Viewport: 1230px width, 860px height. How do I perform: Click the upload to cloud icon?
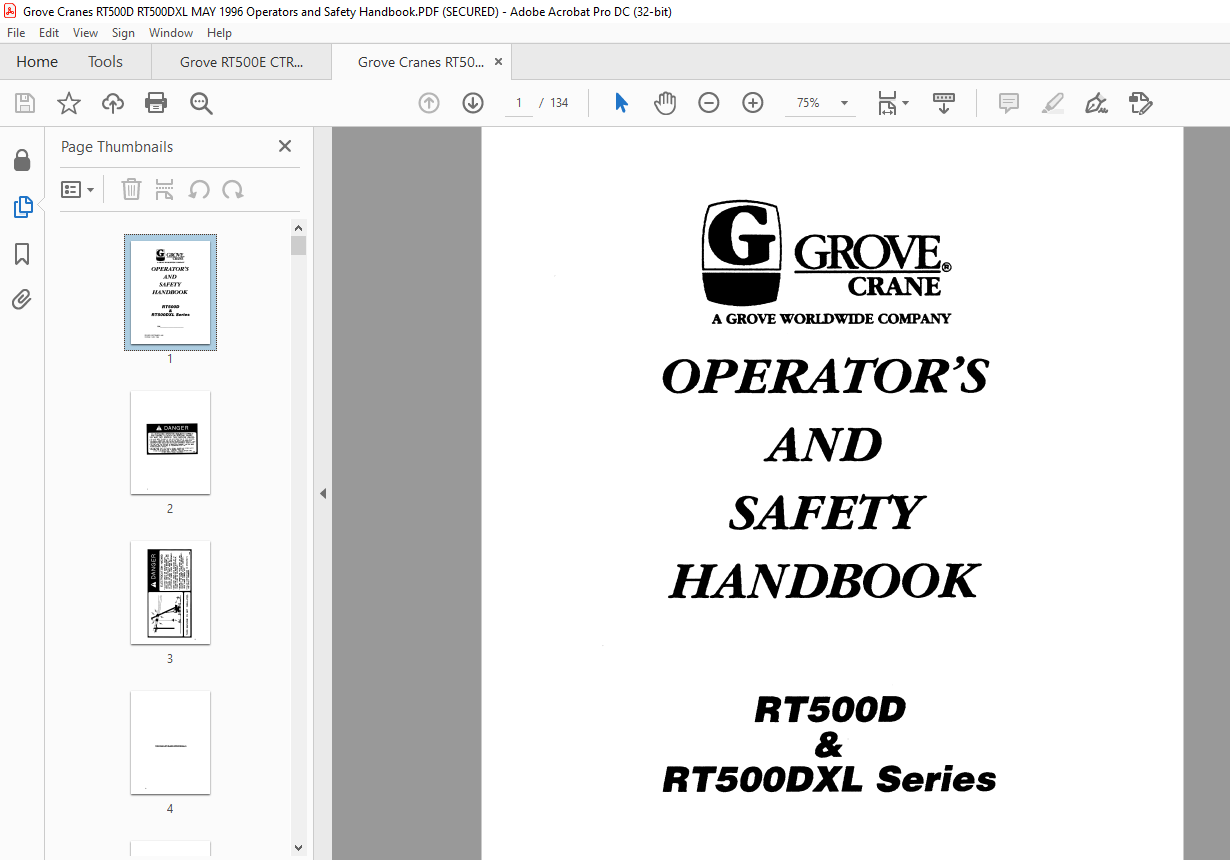click(113, 103)
